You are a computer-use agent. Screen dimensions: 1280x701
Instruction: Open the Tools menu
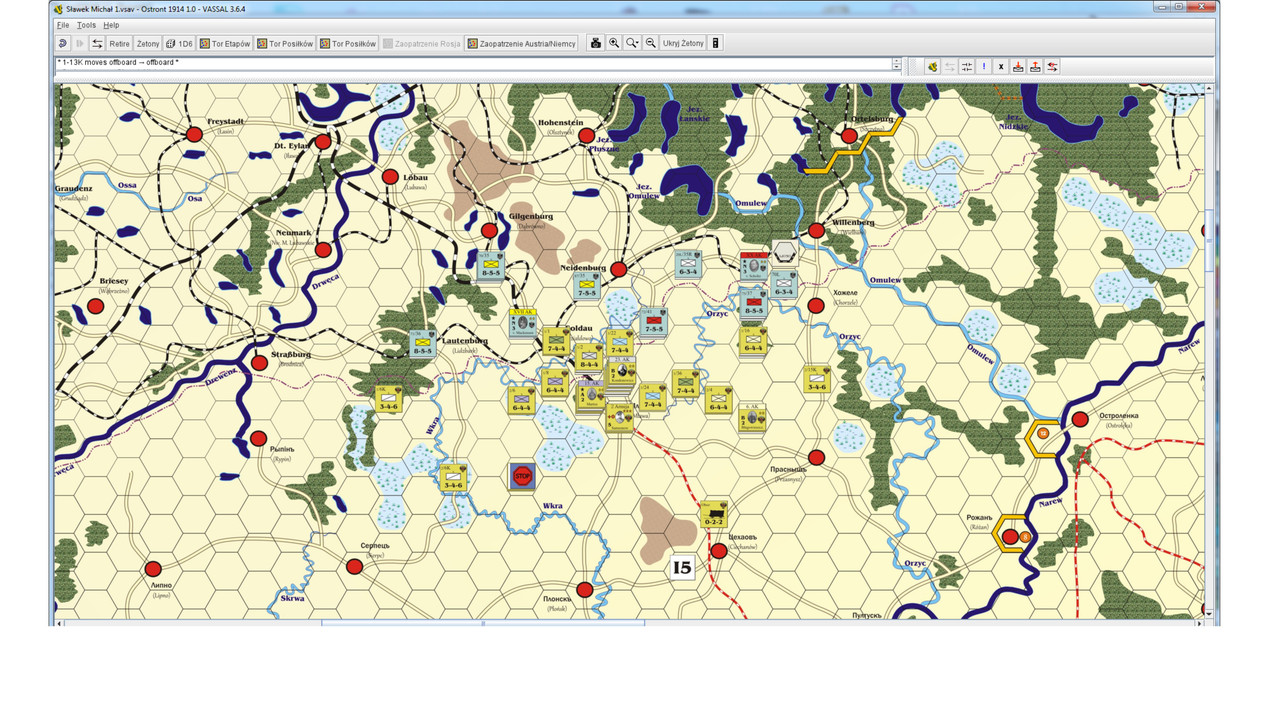(x=87, y=25)
